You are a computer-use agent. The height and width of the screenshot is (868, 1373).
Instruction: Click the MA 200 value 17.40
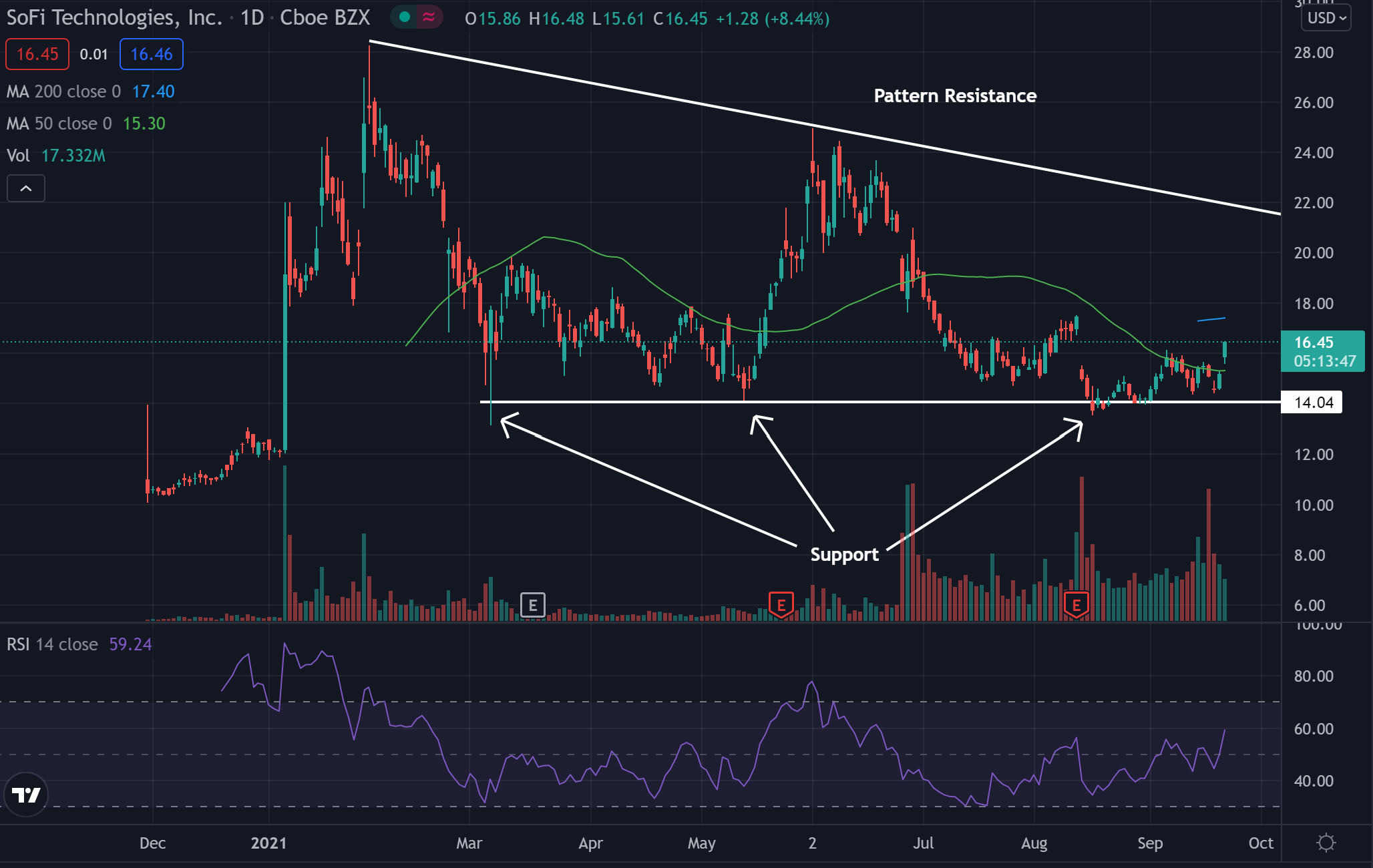coord(153,91)
